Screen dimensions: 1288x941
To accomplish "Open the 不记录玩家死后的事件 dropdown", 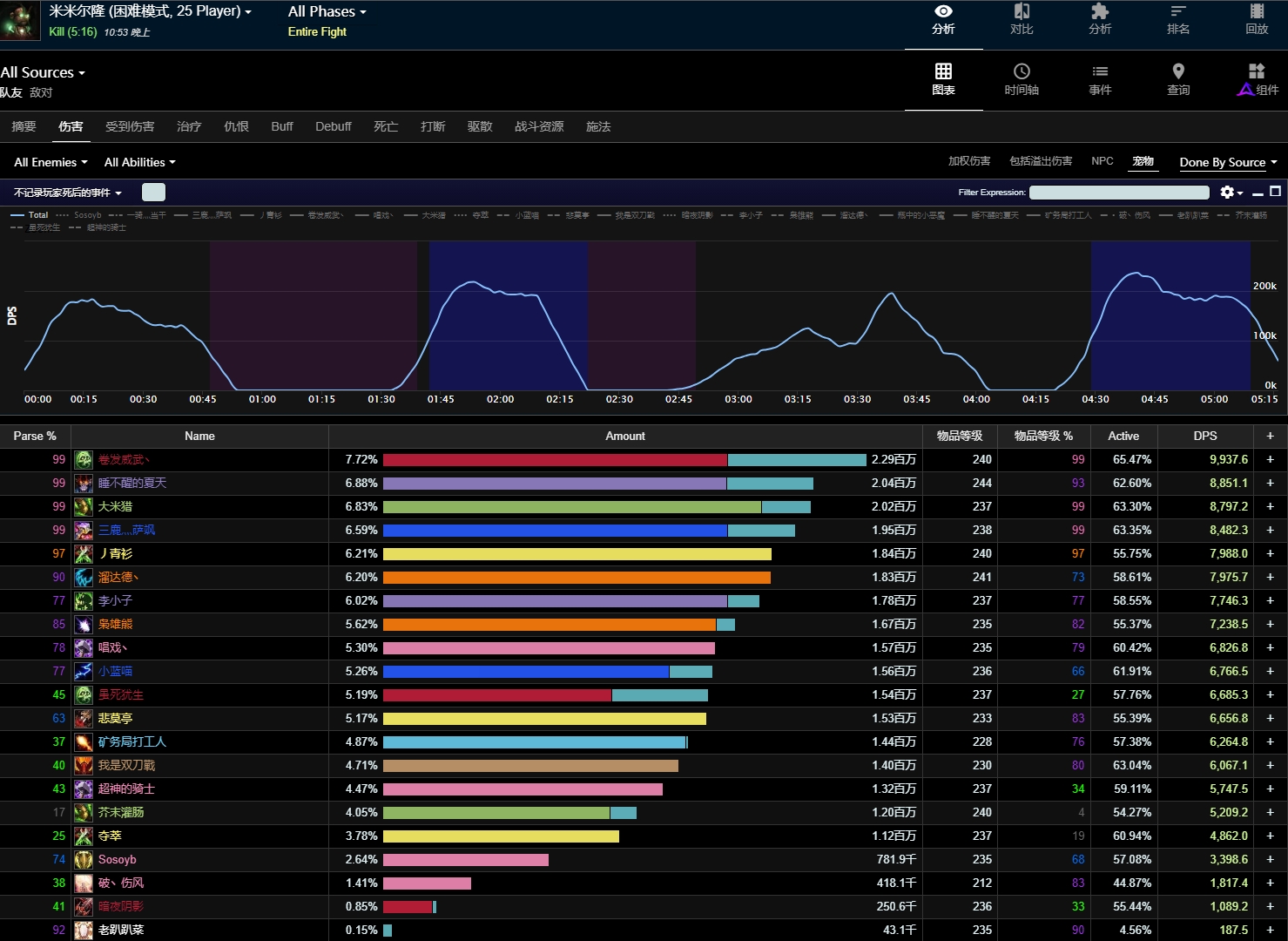I will 68,193.
